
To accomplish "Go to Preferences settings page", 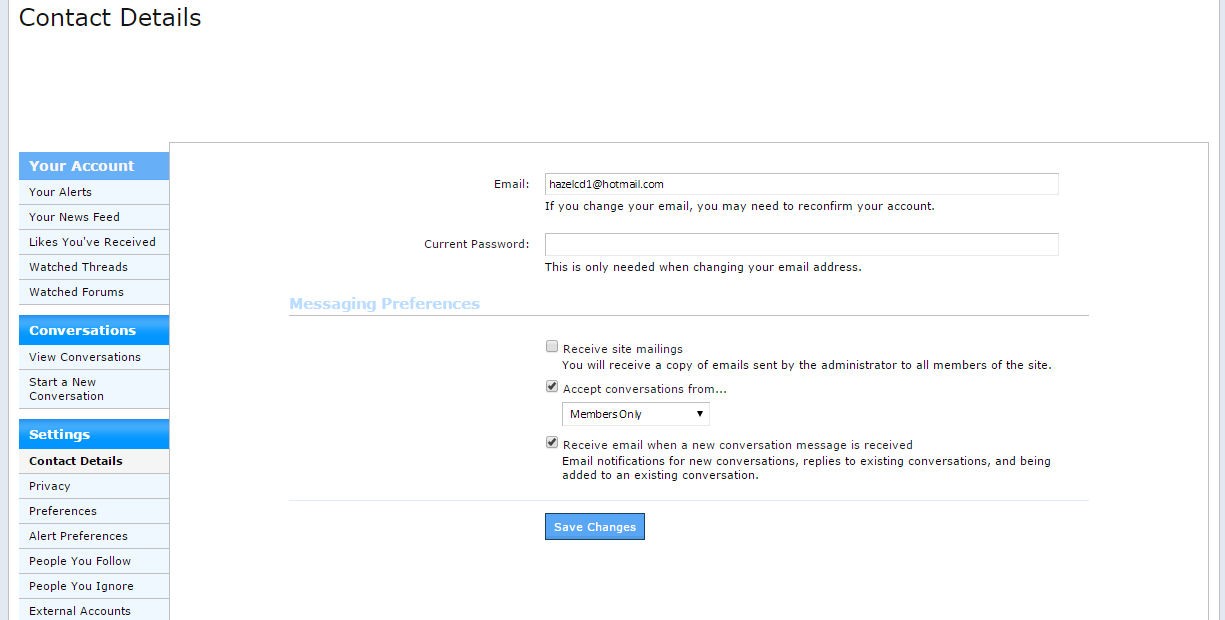I will tap(63, 511).
